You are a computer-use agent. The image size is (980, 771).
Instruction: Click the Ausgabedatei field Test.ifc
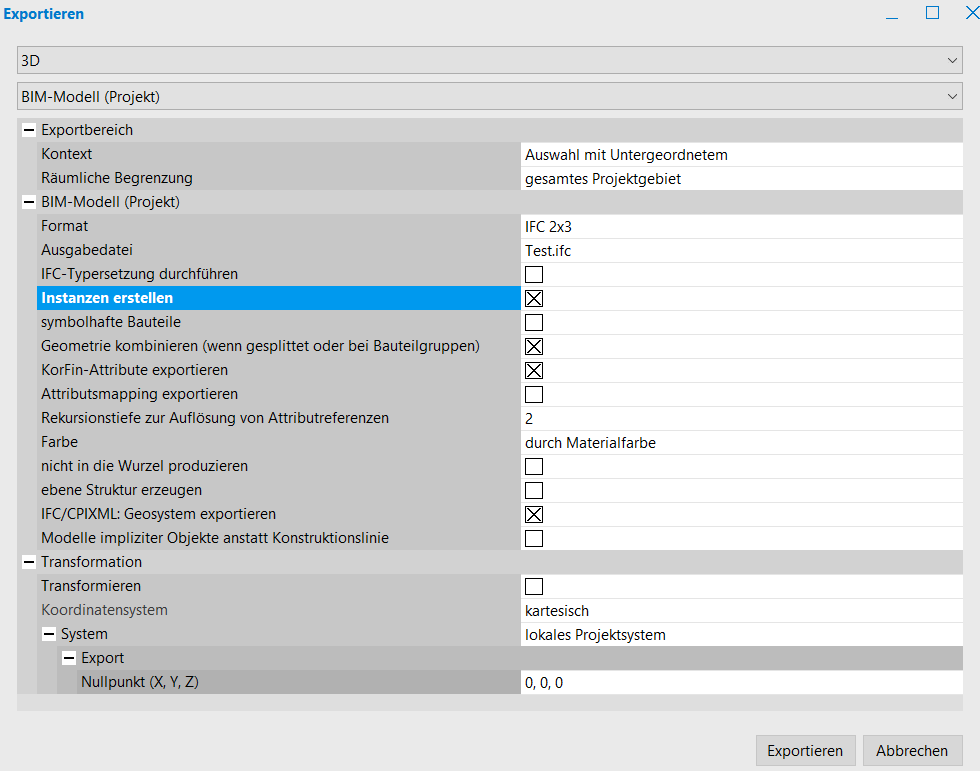click(740, 250)
